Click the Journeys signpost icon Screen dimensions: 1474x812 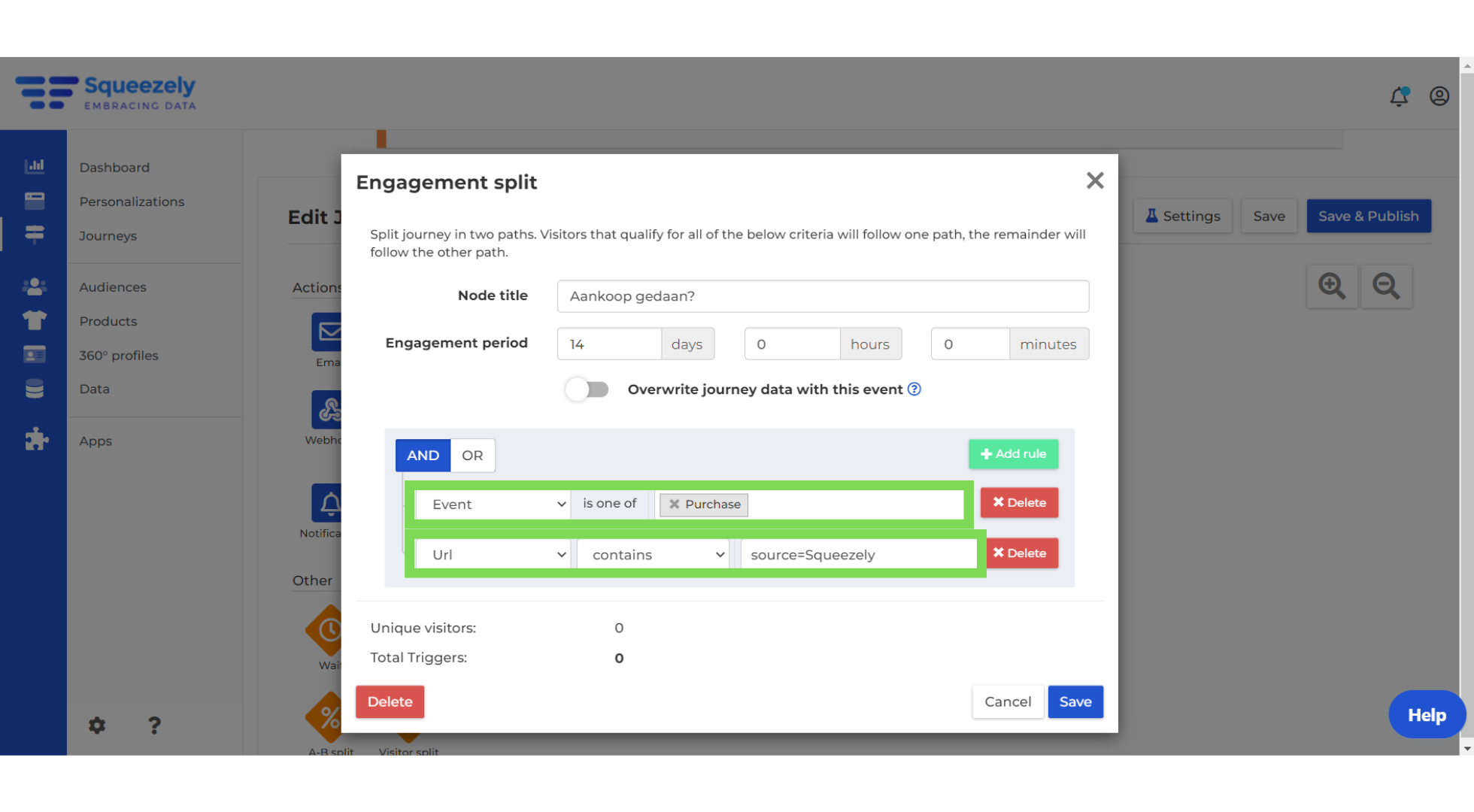click(34, 235)
